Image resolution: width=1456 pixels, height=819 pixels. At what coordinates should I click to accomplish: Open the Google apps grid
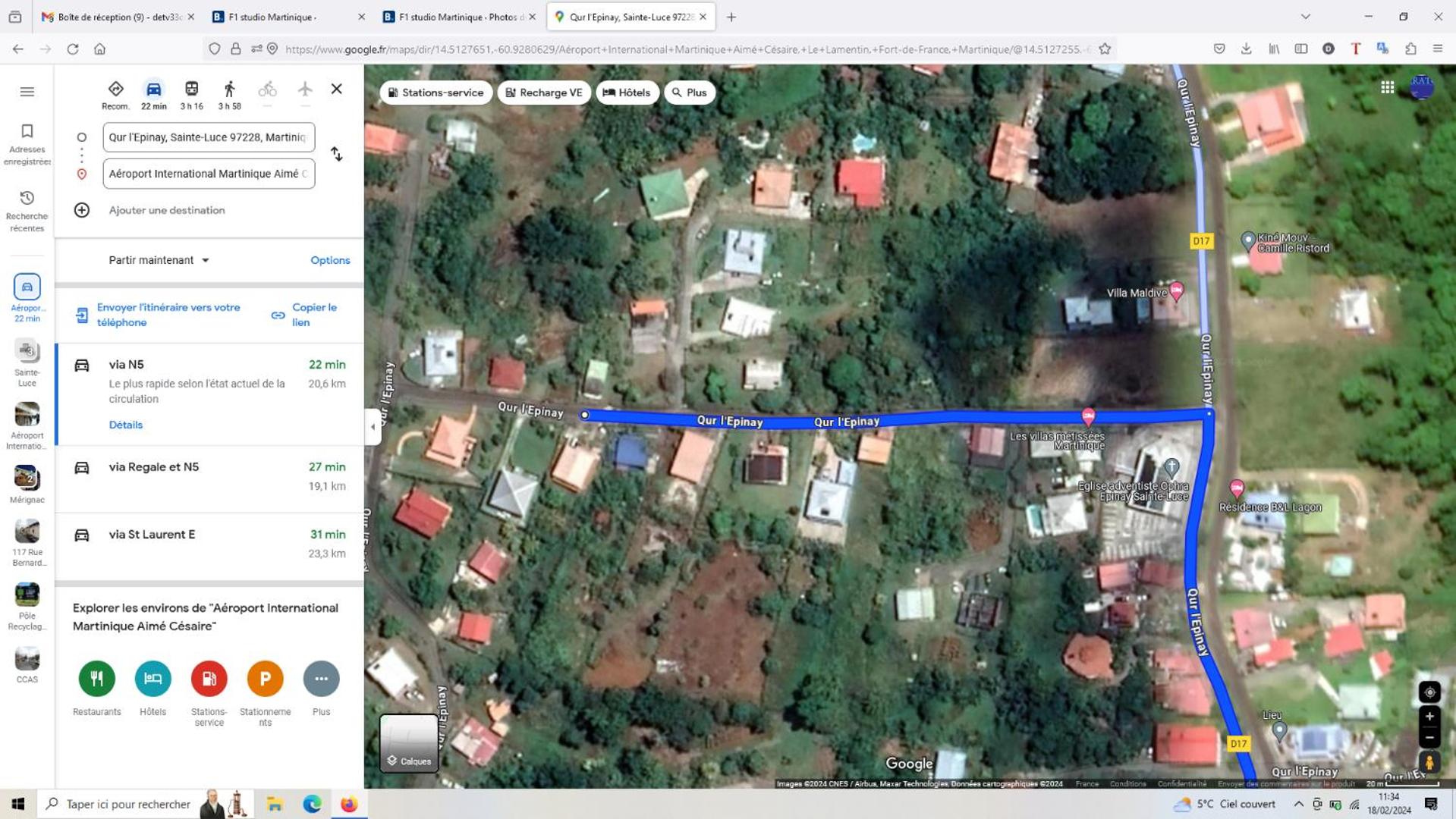pos(1387,88)
